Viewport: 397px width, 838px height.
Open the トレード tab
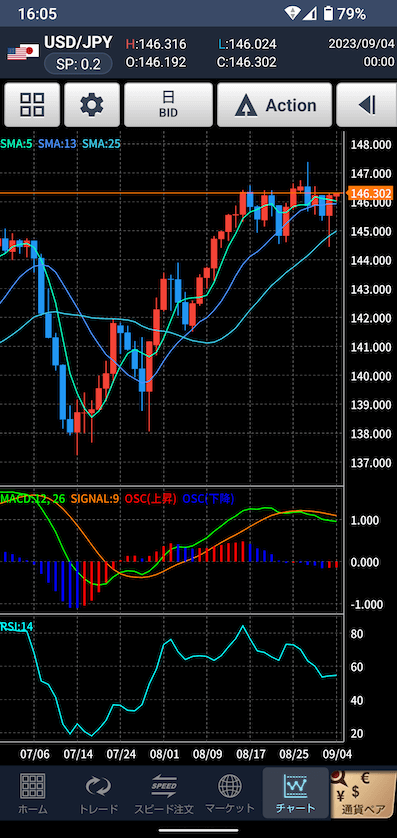[98, 793]
